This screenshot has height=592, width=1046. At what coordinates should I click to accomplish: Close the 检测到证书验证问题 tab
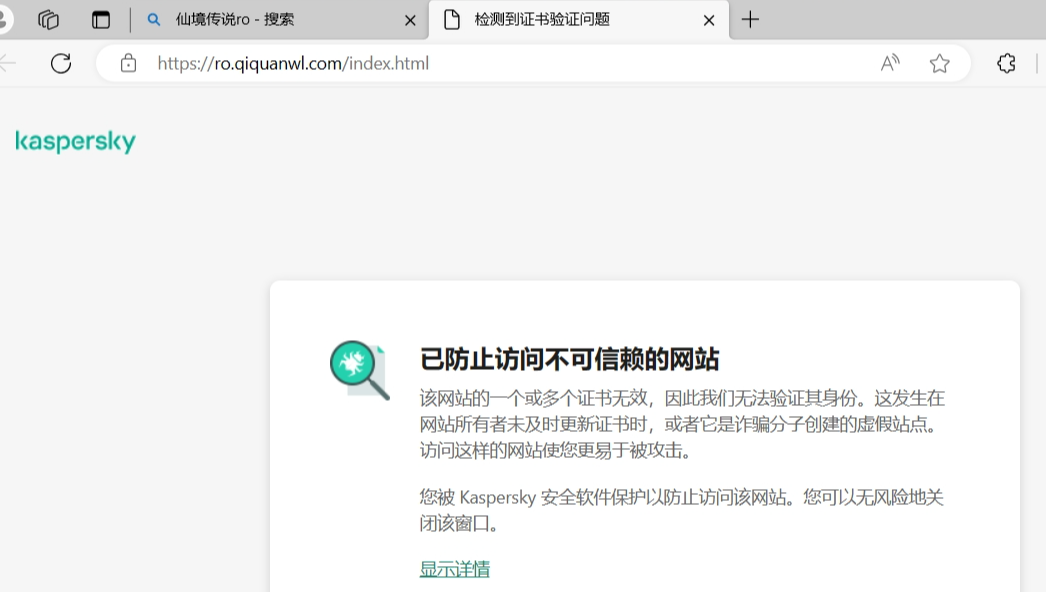click(x=709, y=21)
